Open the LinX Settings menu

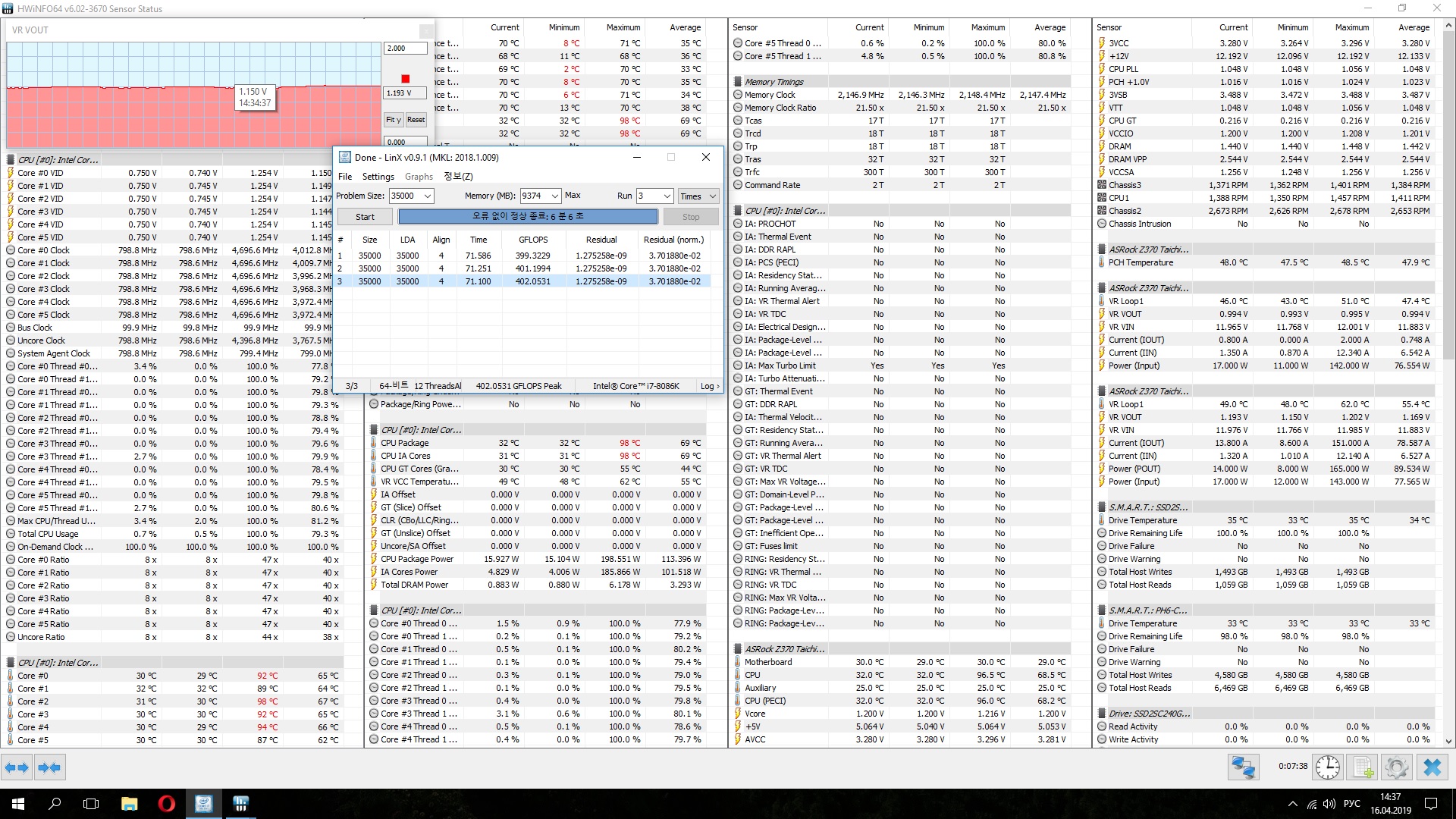[378, 177]
